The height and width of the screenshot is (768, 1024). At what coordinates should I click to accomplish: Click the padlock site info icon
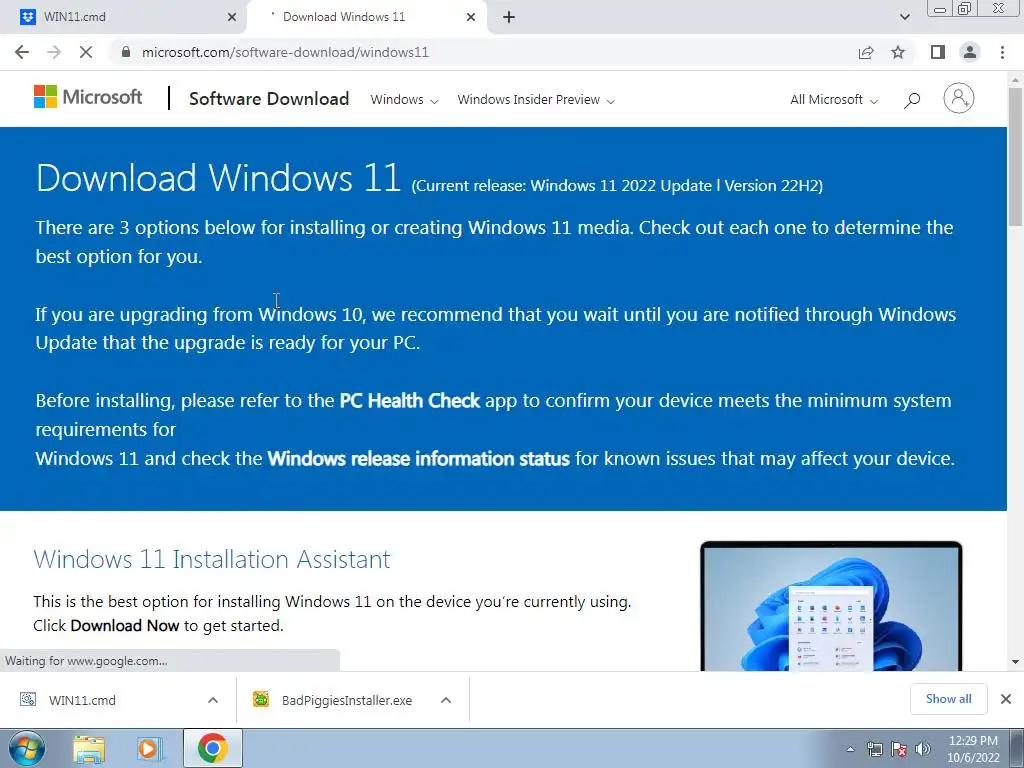[126, 52]
